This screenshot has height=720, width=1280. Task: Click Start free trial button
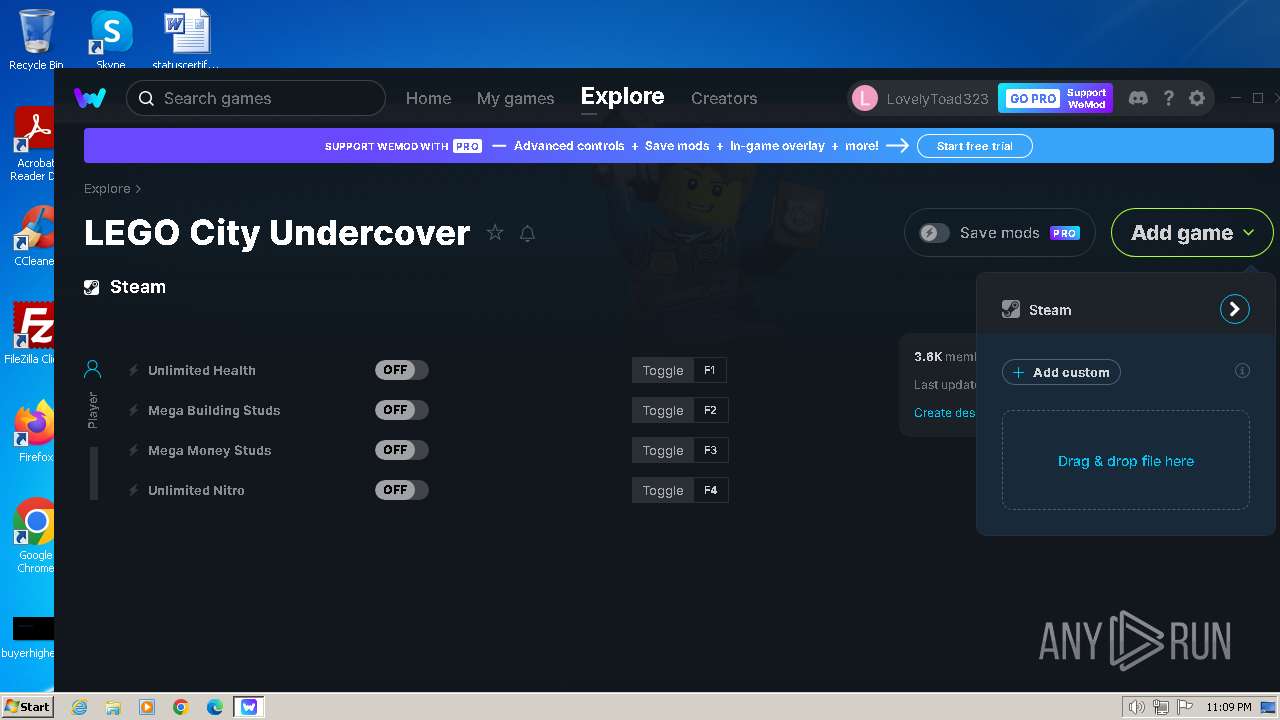[974, 146]
